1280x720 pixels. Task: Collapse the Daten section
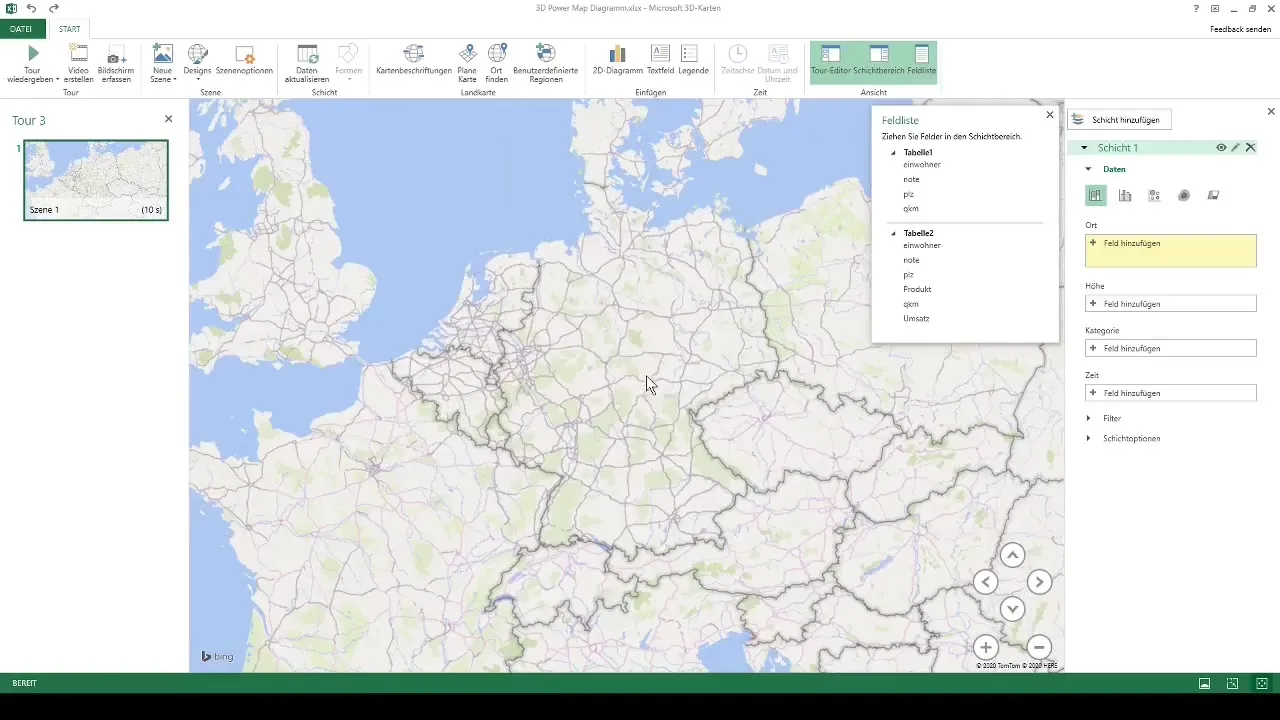(1088, 169)
